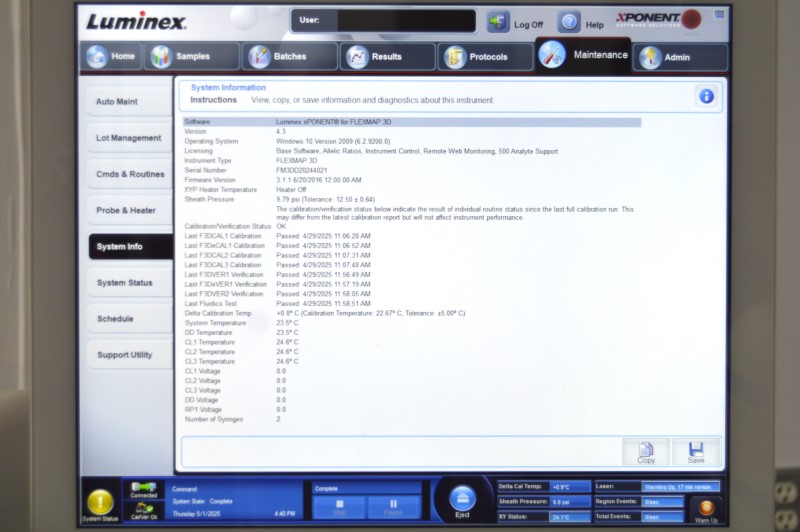Open the Home page
This screenshot has height=532, width=800.
pyautogui.click(x=112, y=56)
